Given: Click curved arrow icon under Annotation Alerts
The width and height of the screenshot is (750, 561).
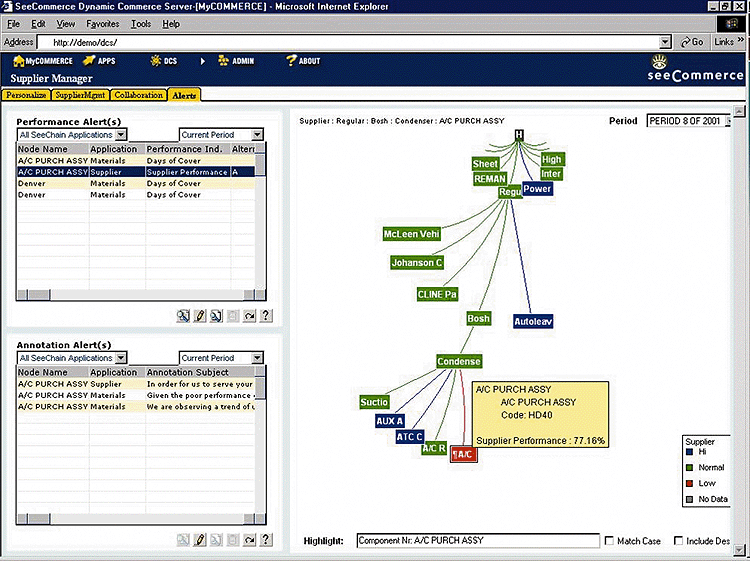Looking at the screenshot, I should 249,540.
